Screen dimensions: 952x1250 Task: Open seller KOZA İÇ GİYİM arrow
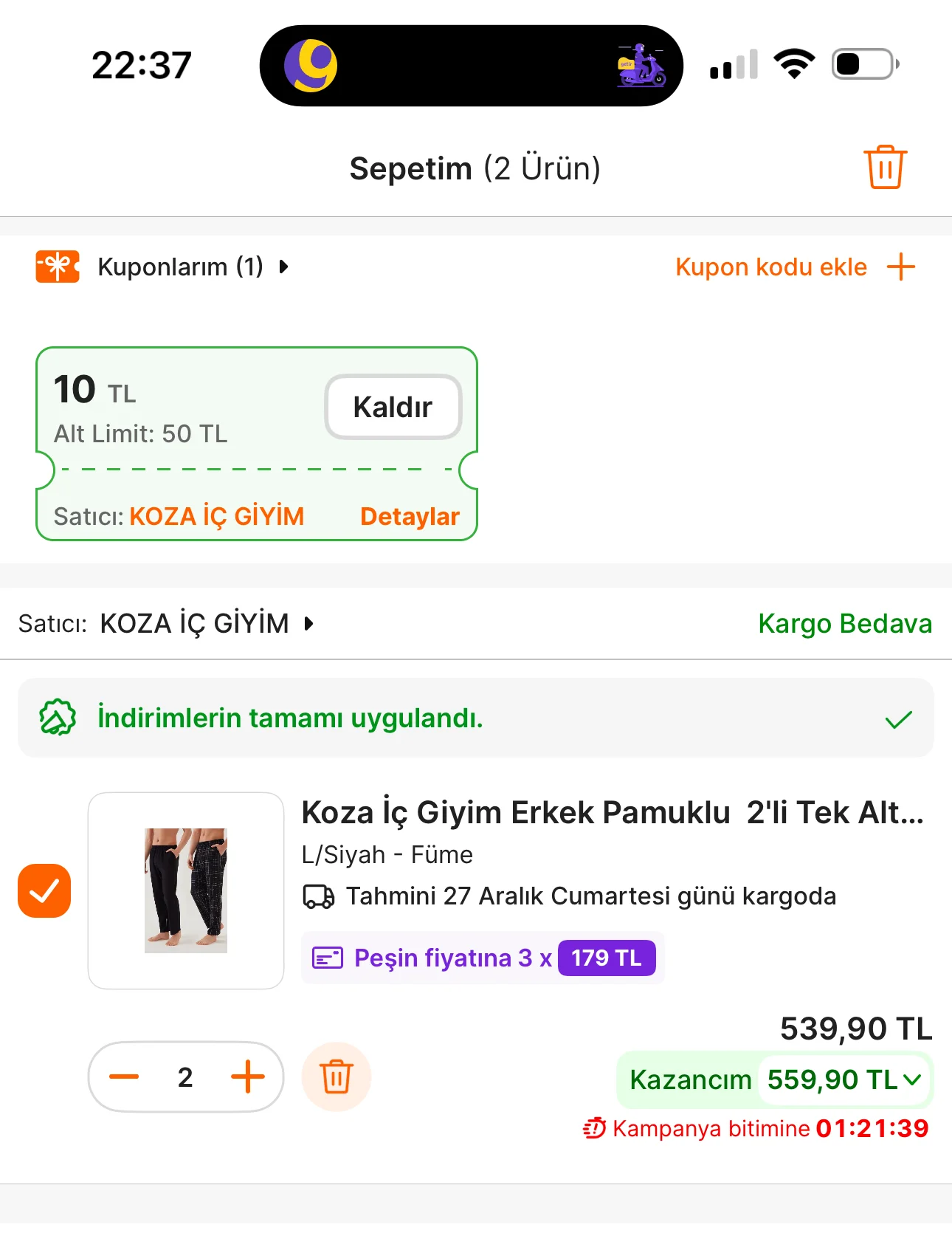(x=309, y=624)
